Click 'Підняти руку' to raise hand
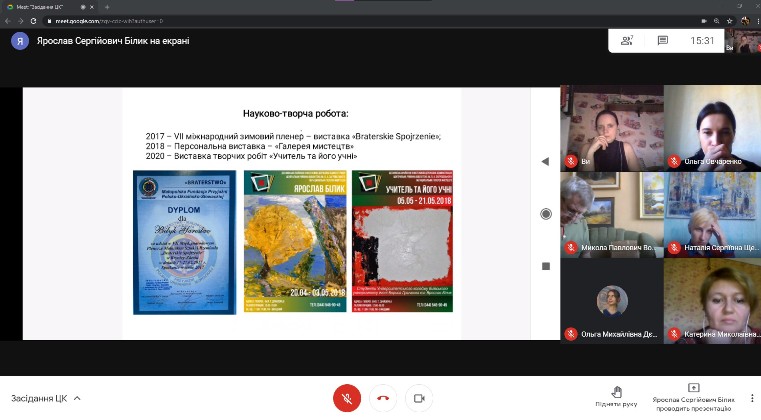Image resolution: width=761 pixels, height=420 pixels. 616,397
